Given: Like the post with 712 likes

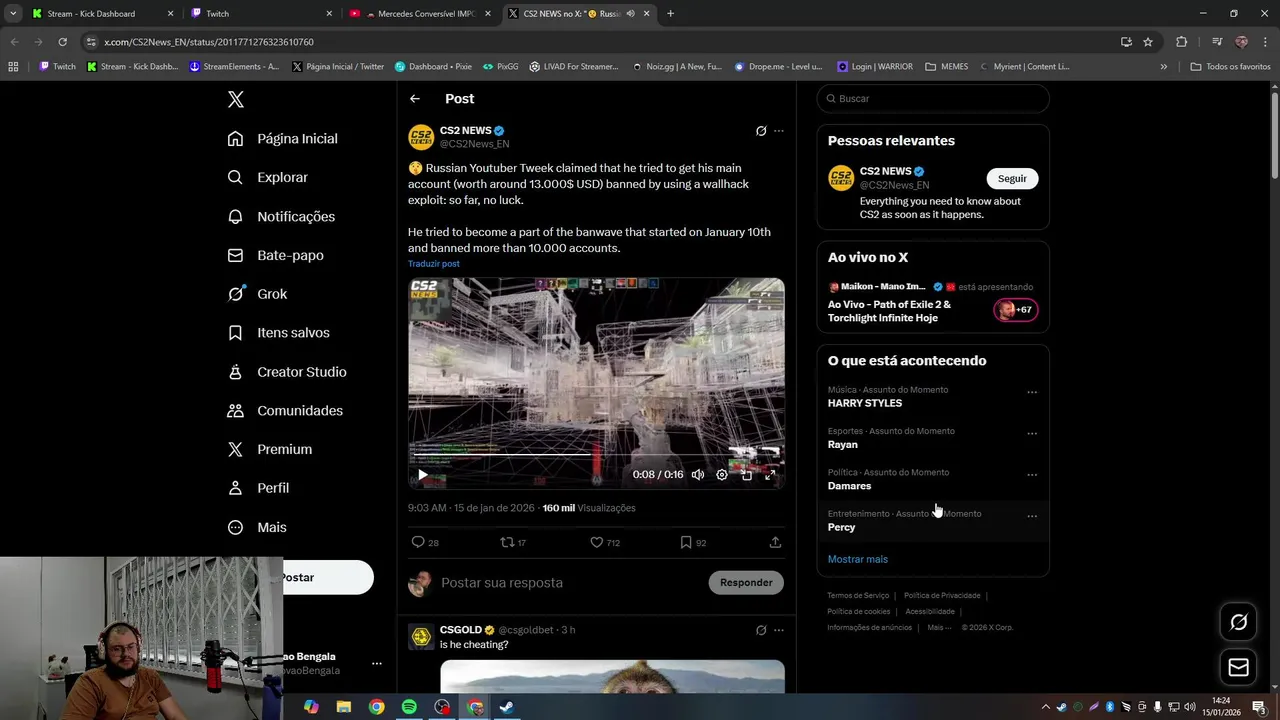Looking at the screenshot, I should point(605,542).
